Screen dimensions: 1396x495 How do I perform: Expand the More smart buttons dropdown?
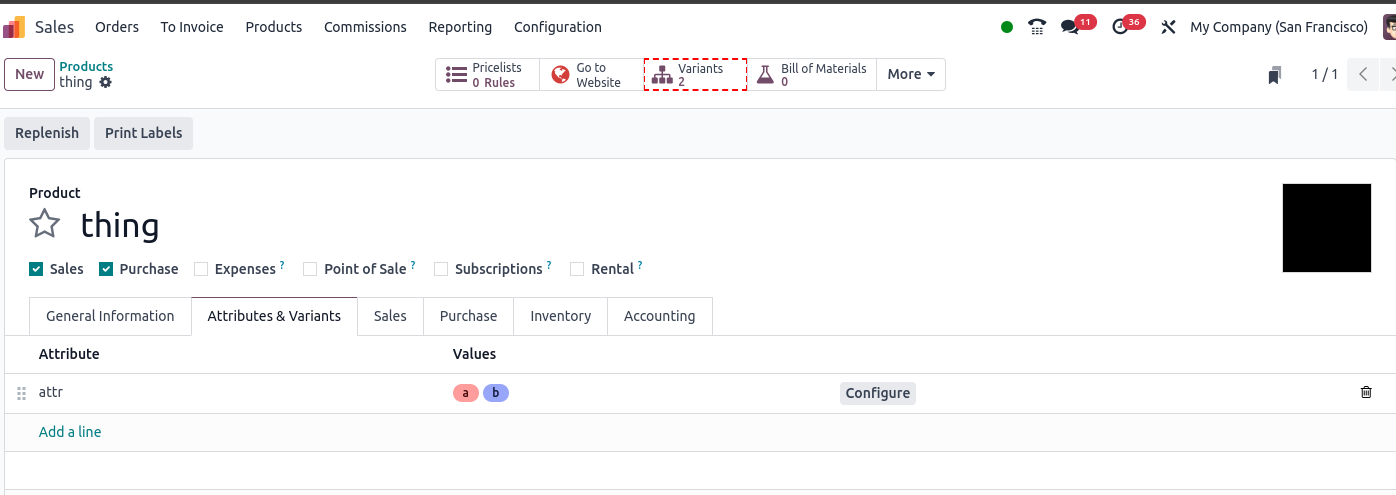(911, 74)
